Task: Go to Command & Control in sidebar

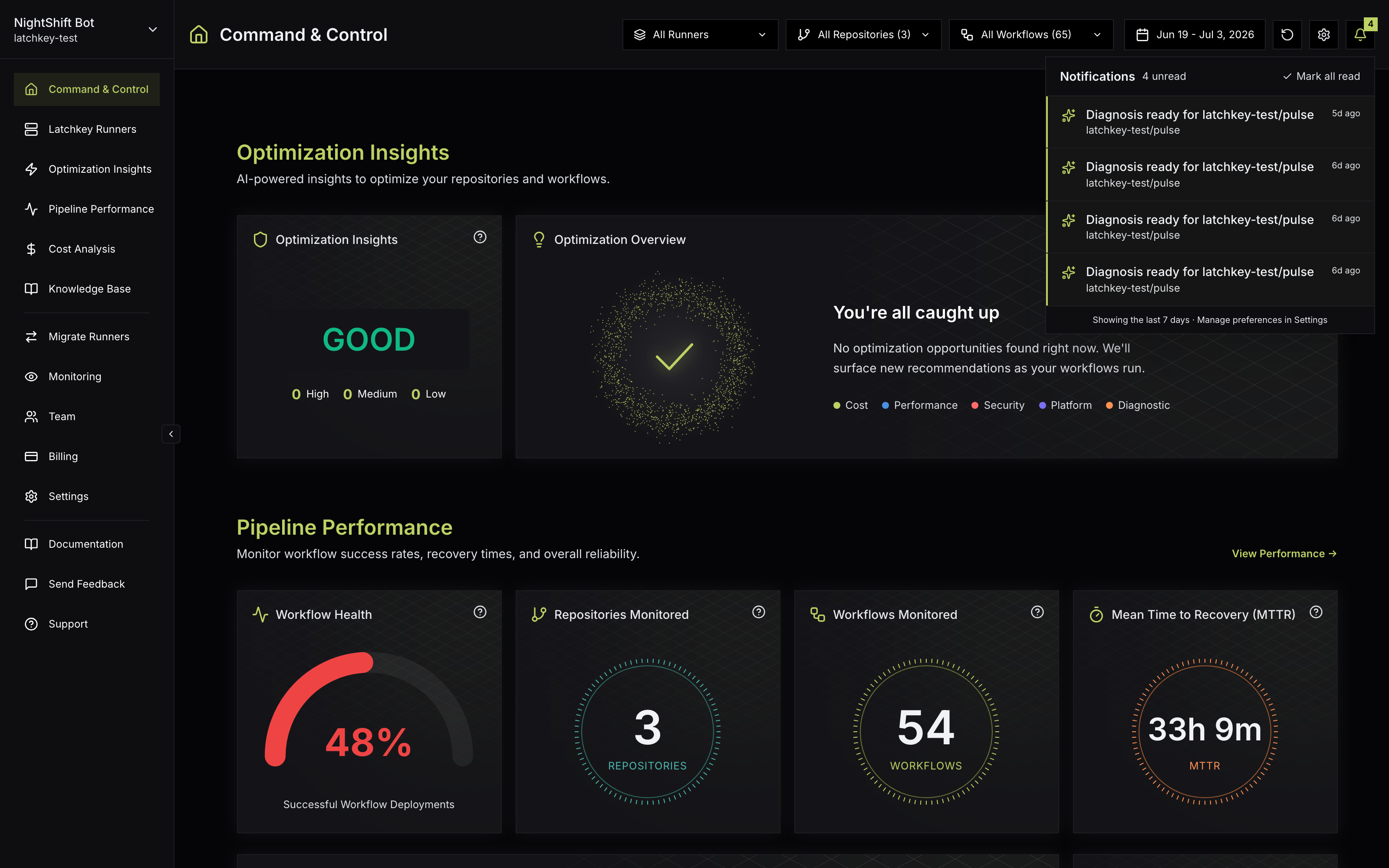Action: pos(87,89)
